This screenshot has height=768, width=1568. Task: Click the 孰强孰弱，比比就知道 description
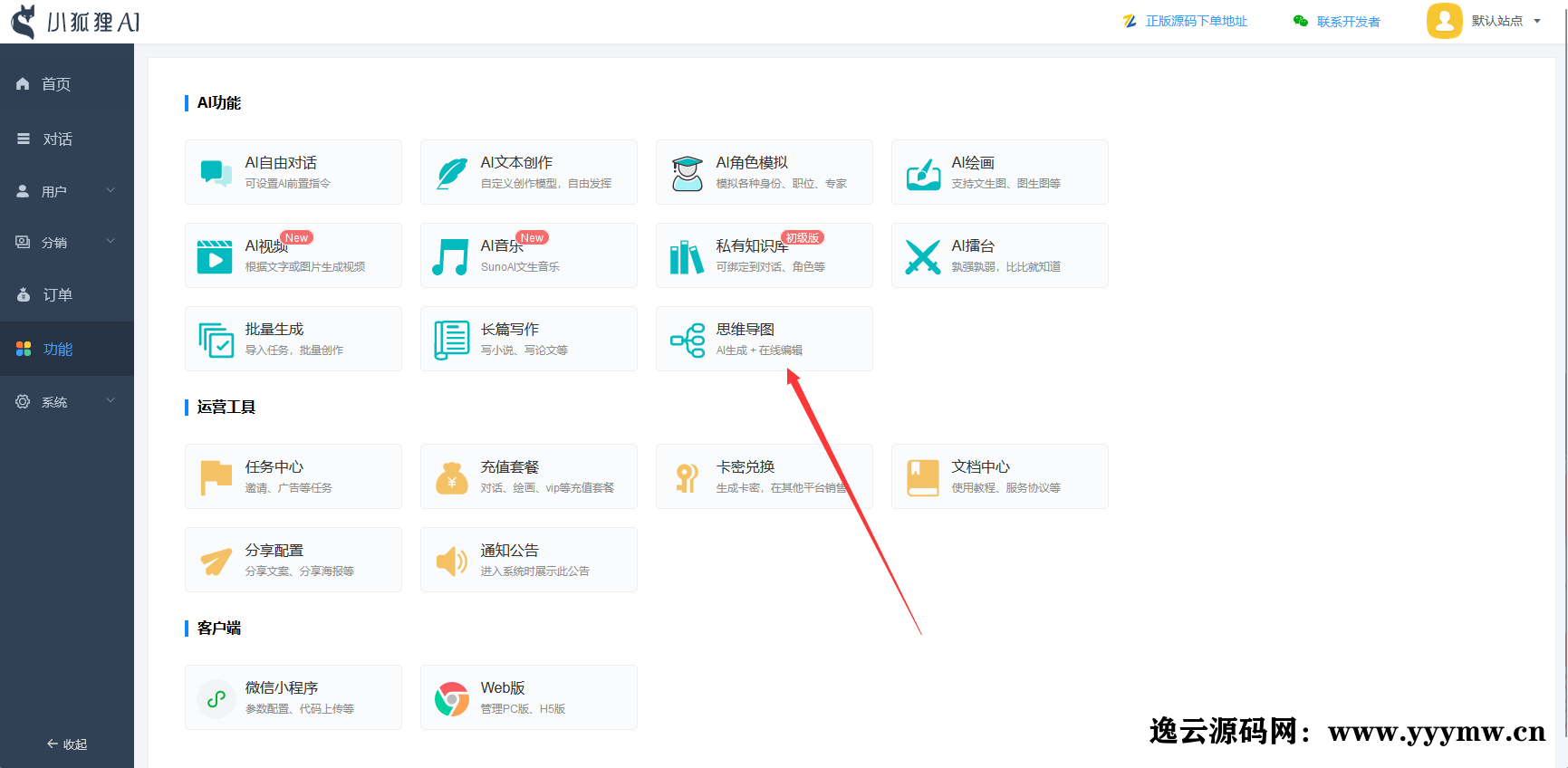1005,267
